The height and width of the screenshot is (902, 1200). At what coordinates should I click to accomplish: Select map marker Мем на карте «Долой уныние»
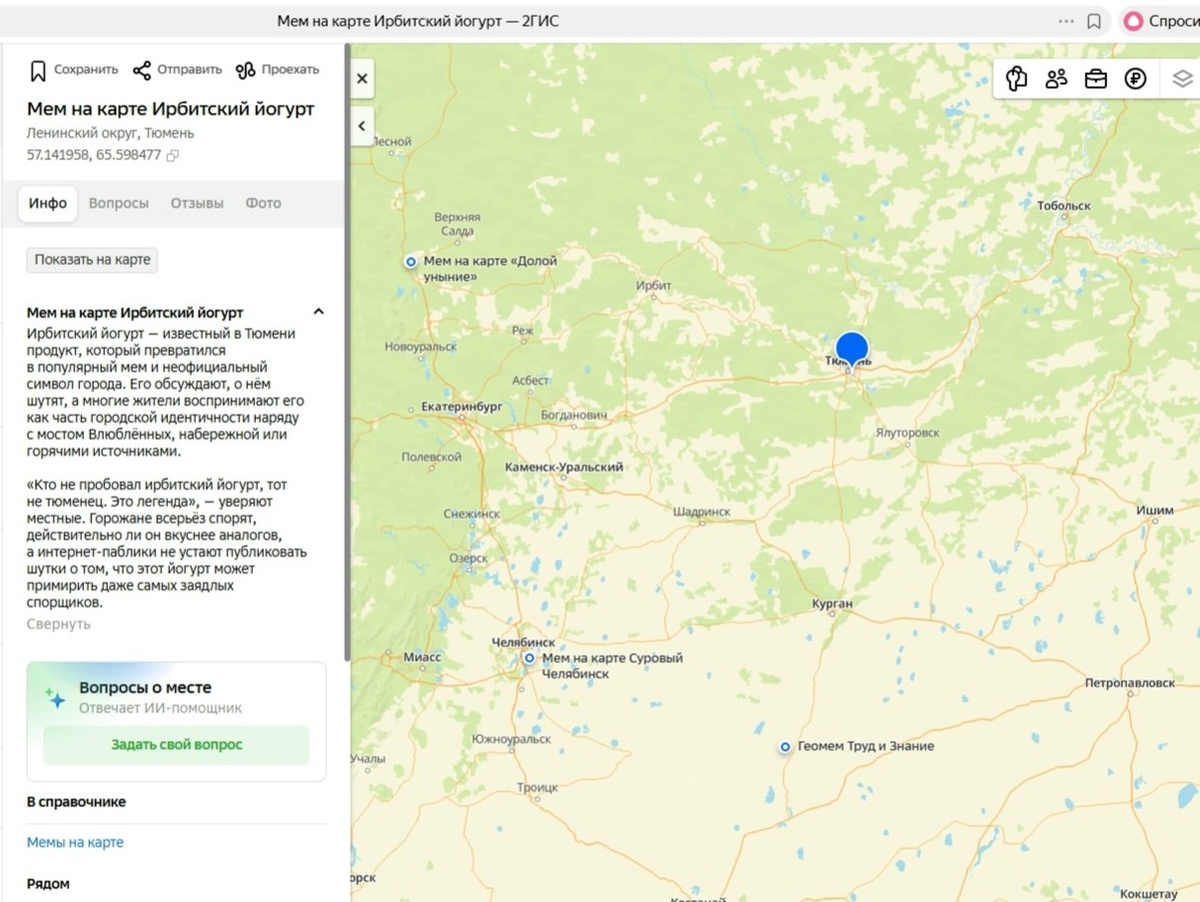(411, 261)
